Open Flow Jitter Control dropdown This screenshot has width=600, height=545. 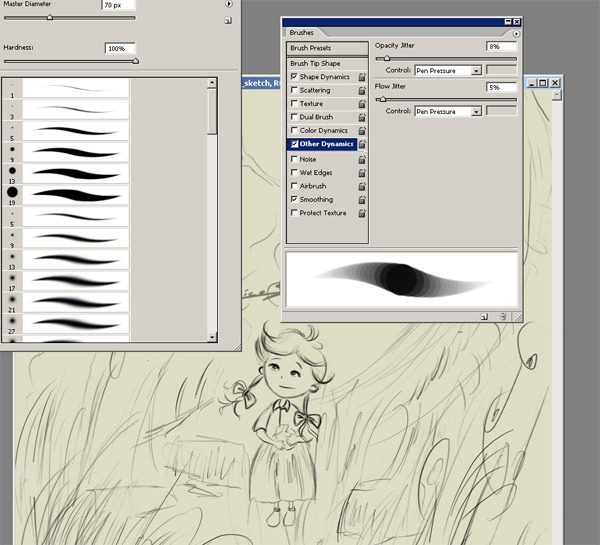476,111
